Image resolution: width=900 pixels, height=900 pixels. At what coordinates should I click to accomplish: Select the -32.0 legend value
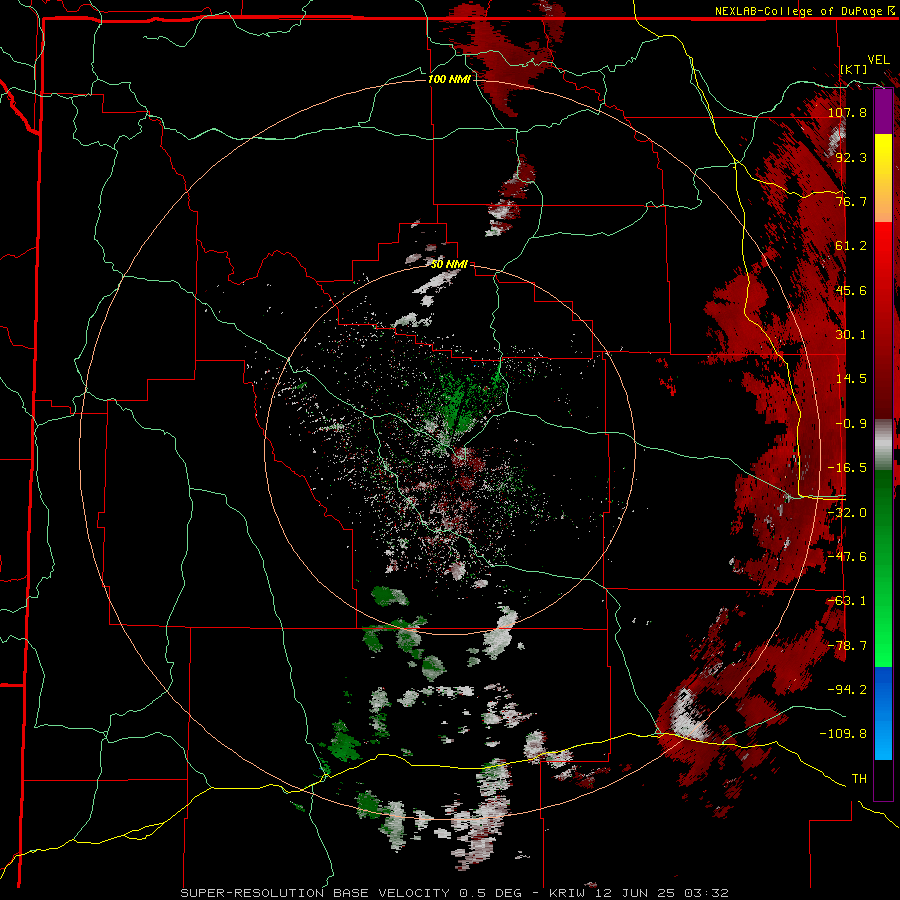coord(847,513)
